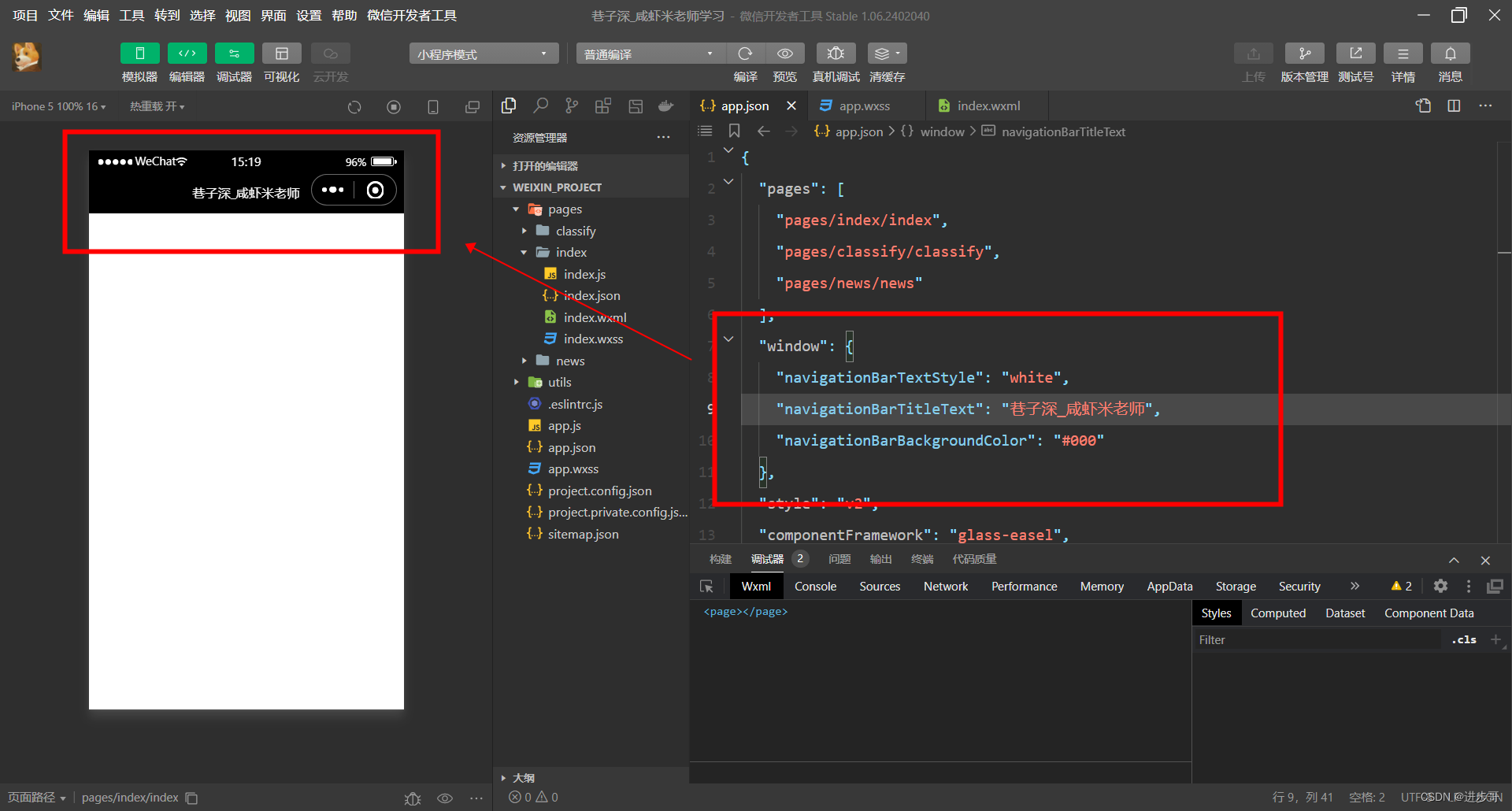
Task: Open the source control icon
Action: pos(572,106)
